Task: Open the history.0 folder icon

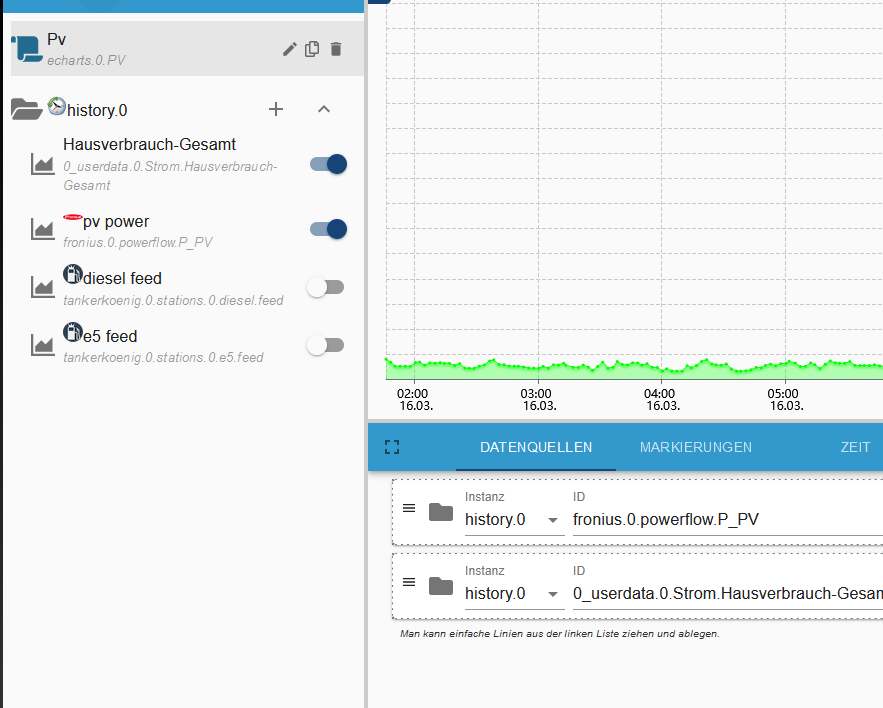Action: coord(26,109)
